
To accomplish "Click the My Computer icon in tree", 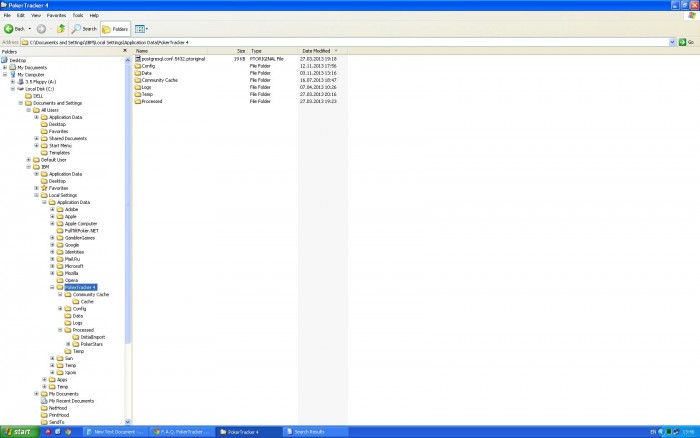I will coord(12,75).
